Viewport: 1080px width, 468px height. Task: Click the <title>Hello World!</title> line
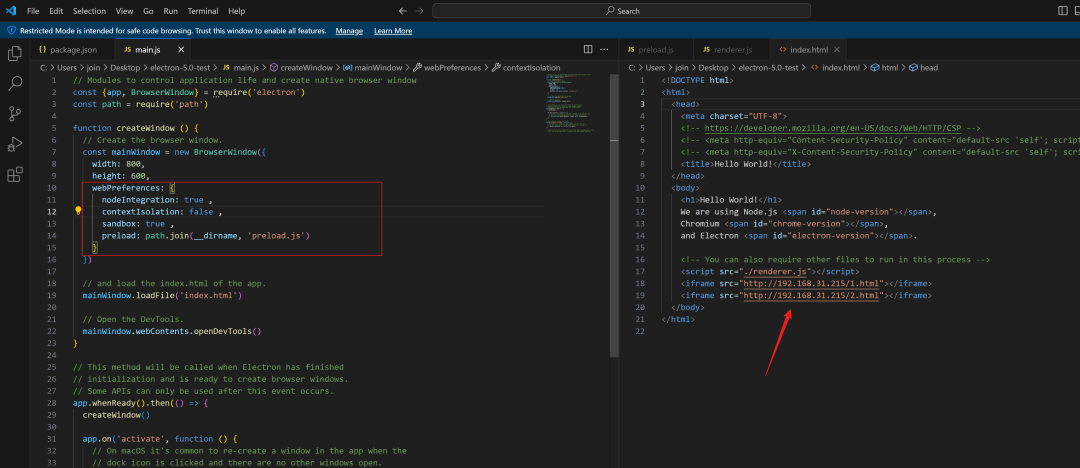(745, 164)
